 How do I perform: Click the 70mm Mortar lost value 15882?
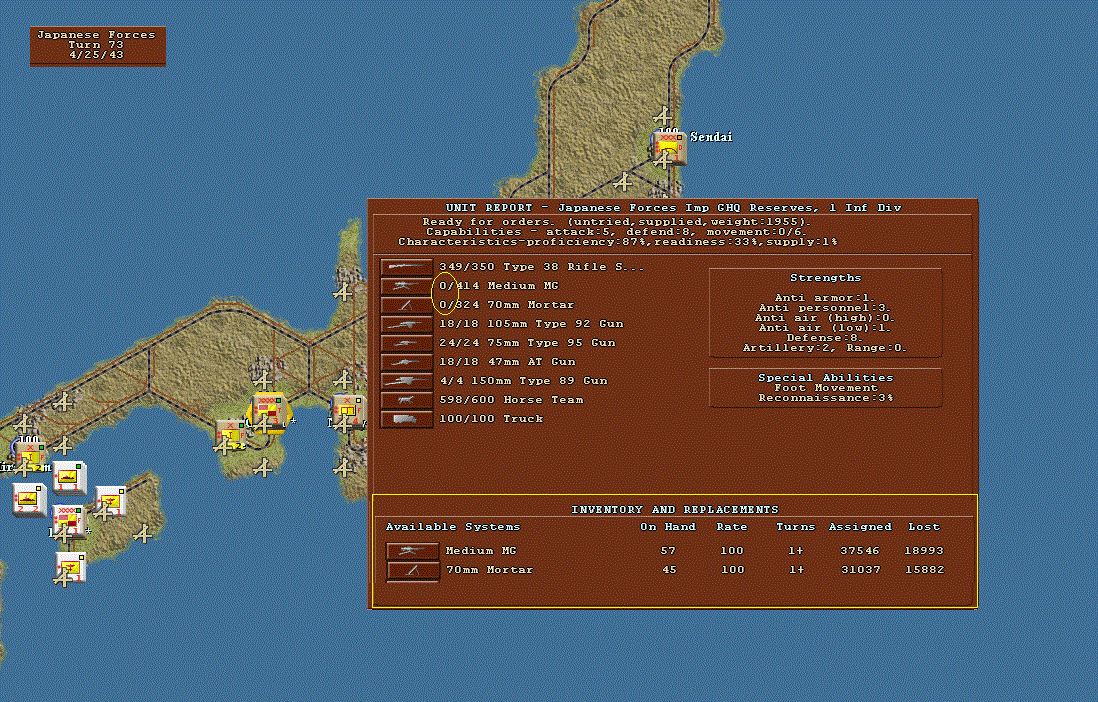tap(924, 570)
